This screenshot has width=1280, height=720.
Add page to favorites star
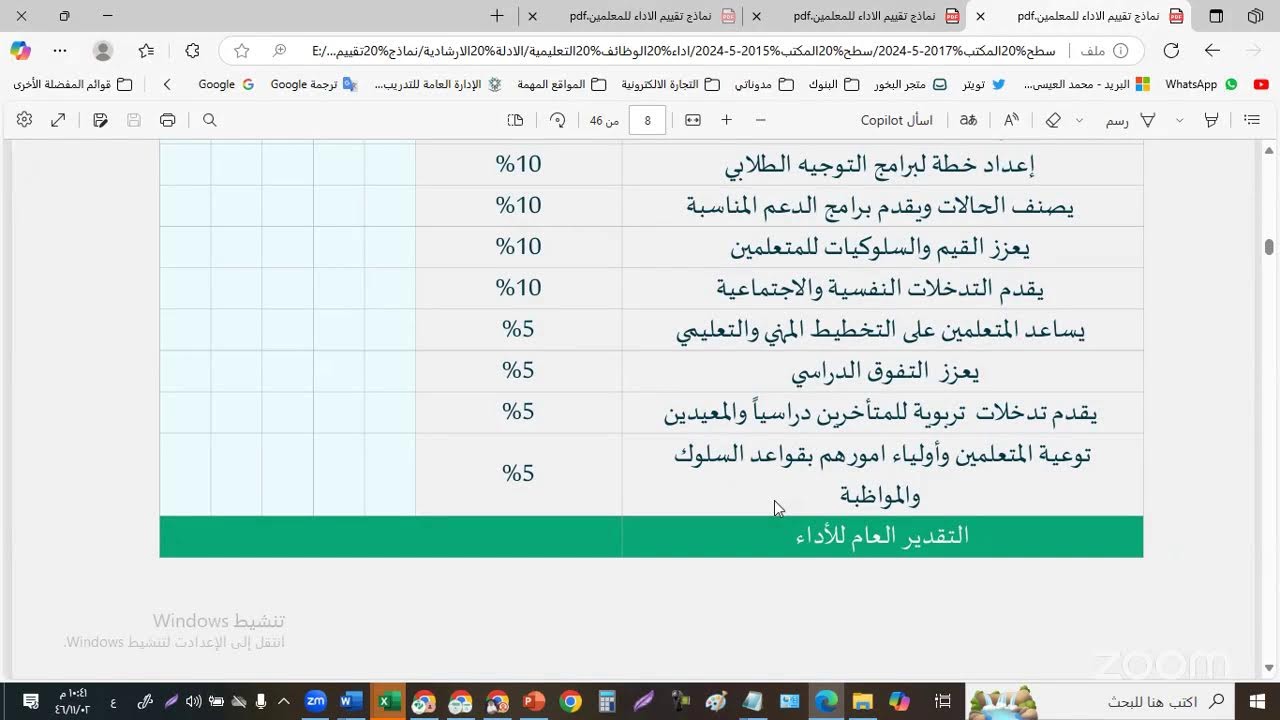click(x=241, y=50)
